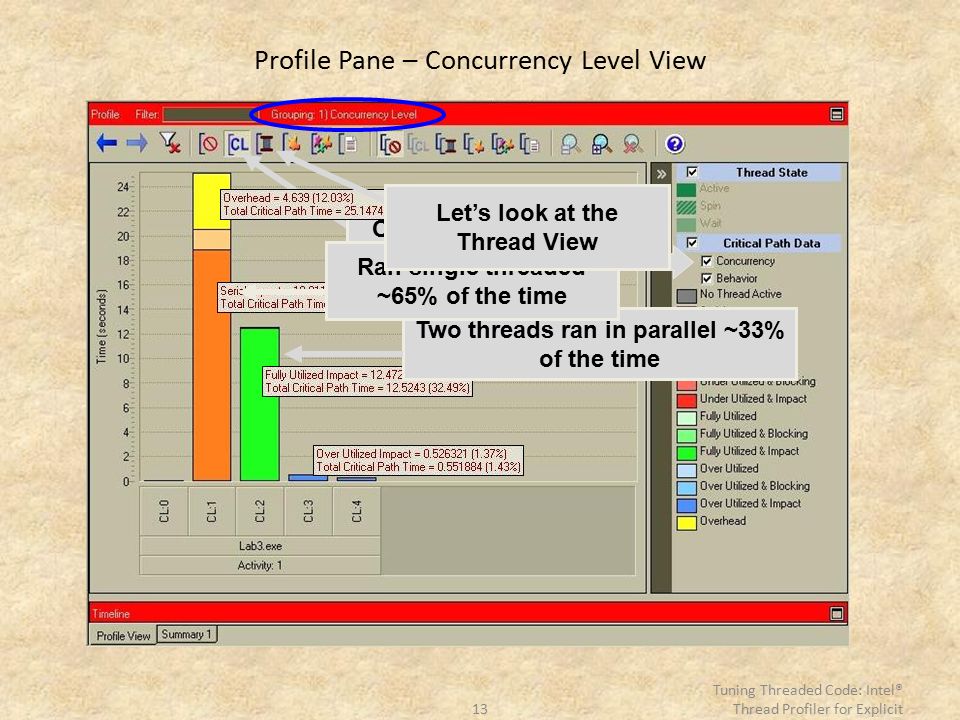The height and width of the screenshot is (720, 960).
Task: Select the CL:3 axis label
Action: coord(308,511)
